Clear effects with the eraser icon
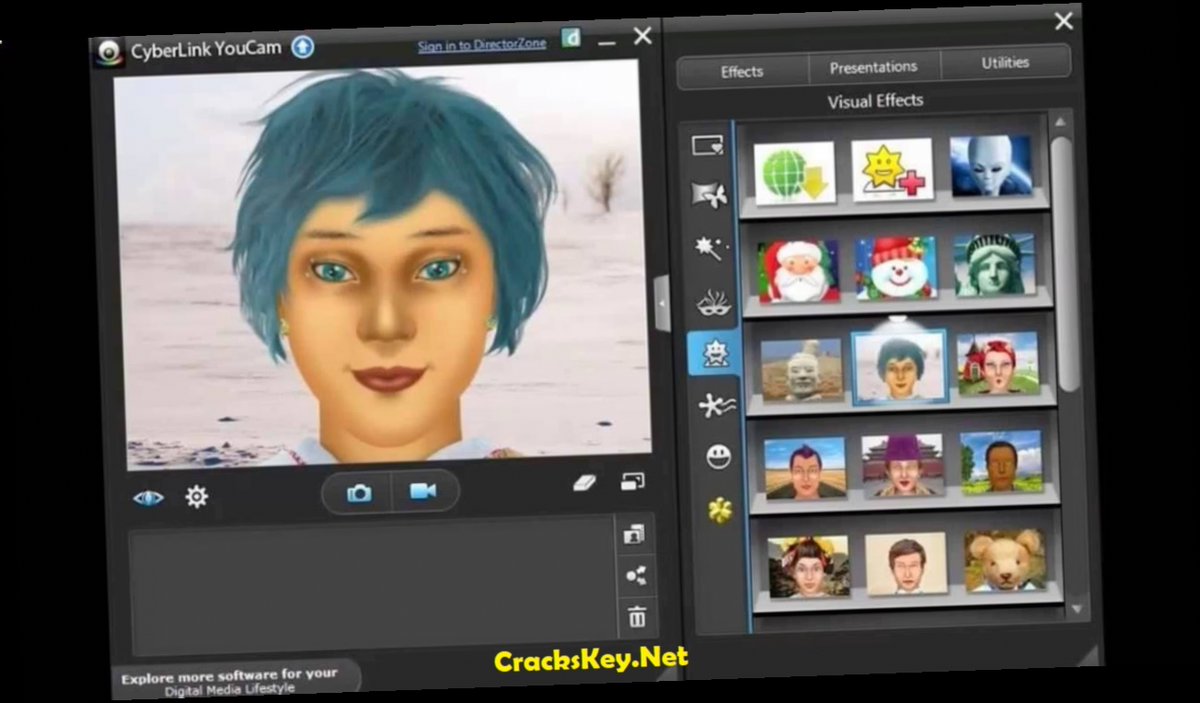The width and height of the screenshot is (1200, 703). point(584,484)
